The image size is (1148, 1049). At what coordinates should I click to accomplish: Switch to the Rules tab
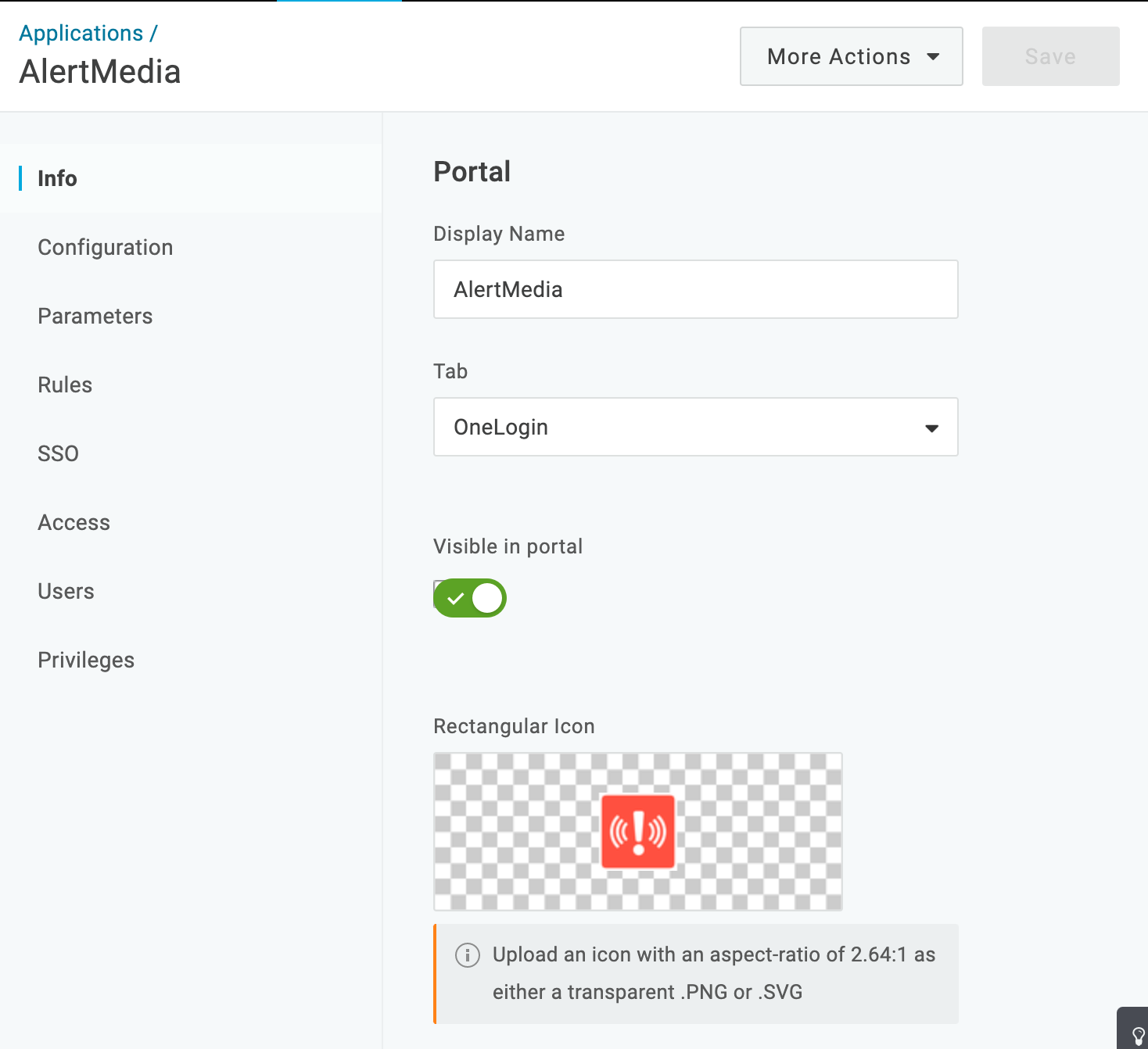(x=65, y=385)
